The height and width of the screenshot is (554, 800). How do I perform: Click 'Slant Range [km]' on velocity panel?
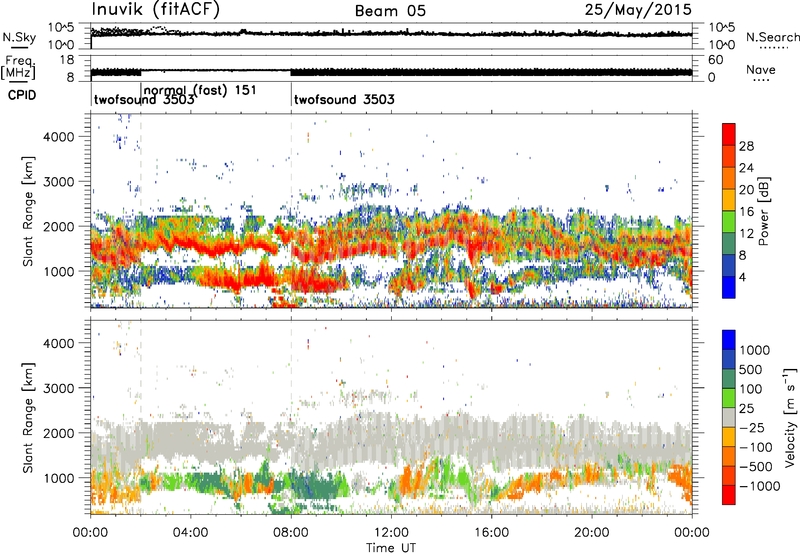click(x=28, y=418)
